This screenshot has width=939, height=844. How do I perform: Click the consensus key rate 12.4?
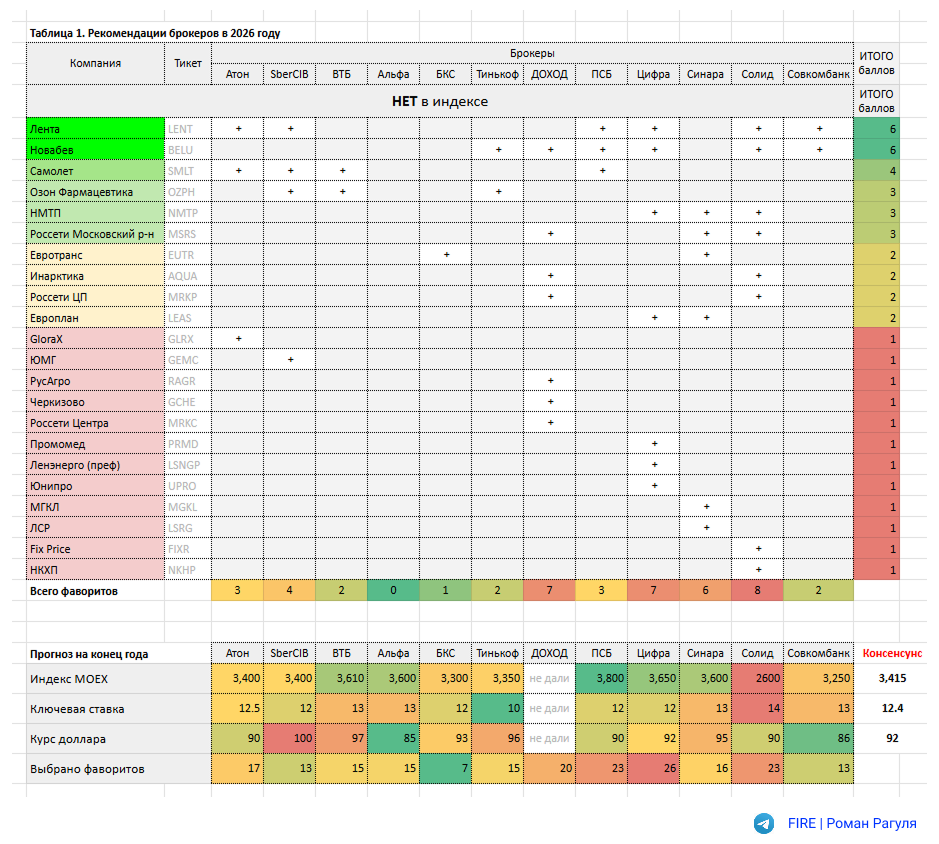[892, 708]
